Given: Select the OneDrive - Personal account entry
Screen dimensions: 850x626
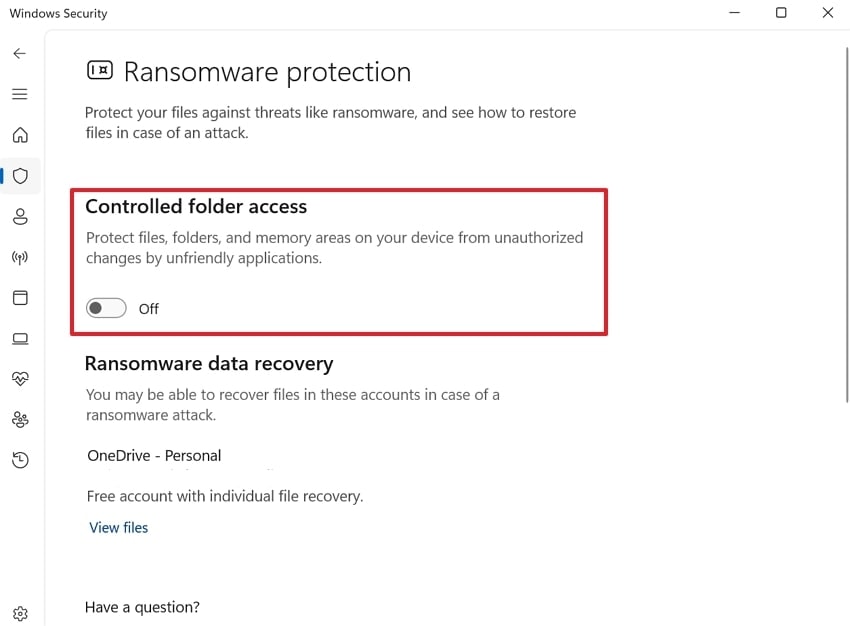Looking at the screenshot, I should click(153, 455).
